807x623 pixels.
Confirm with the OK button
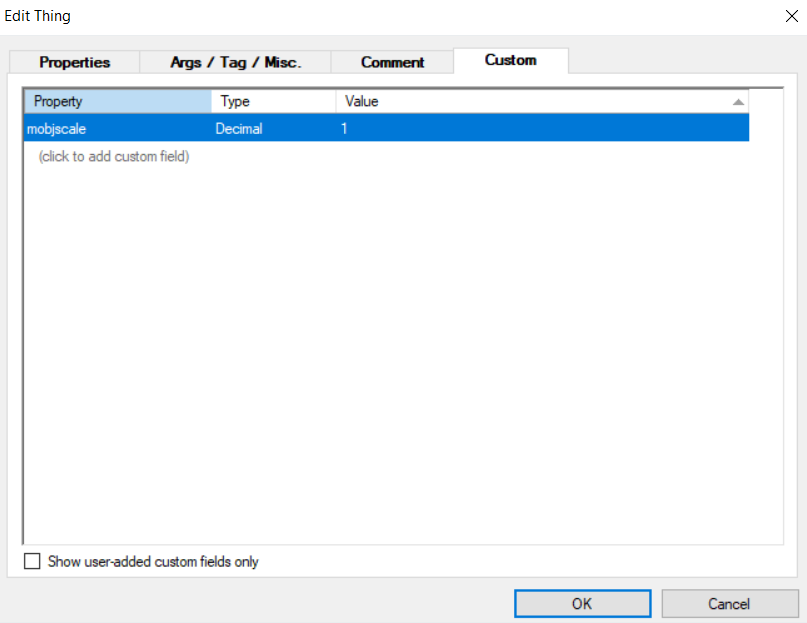[x=583, y=603]
